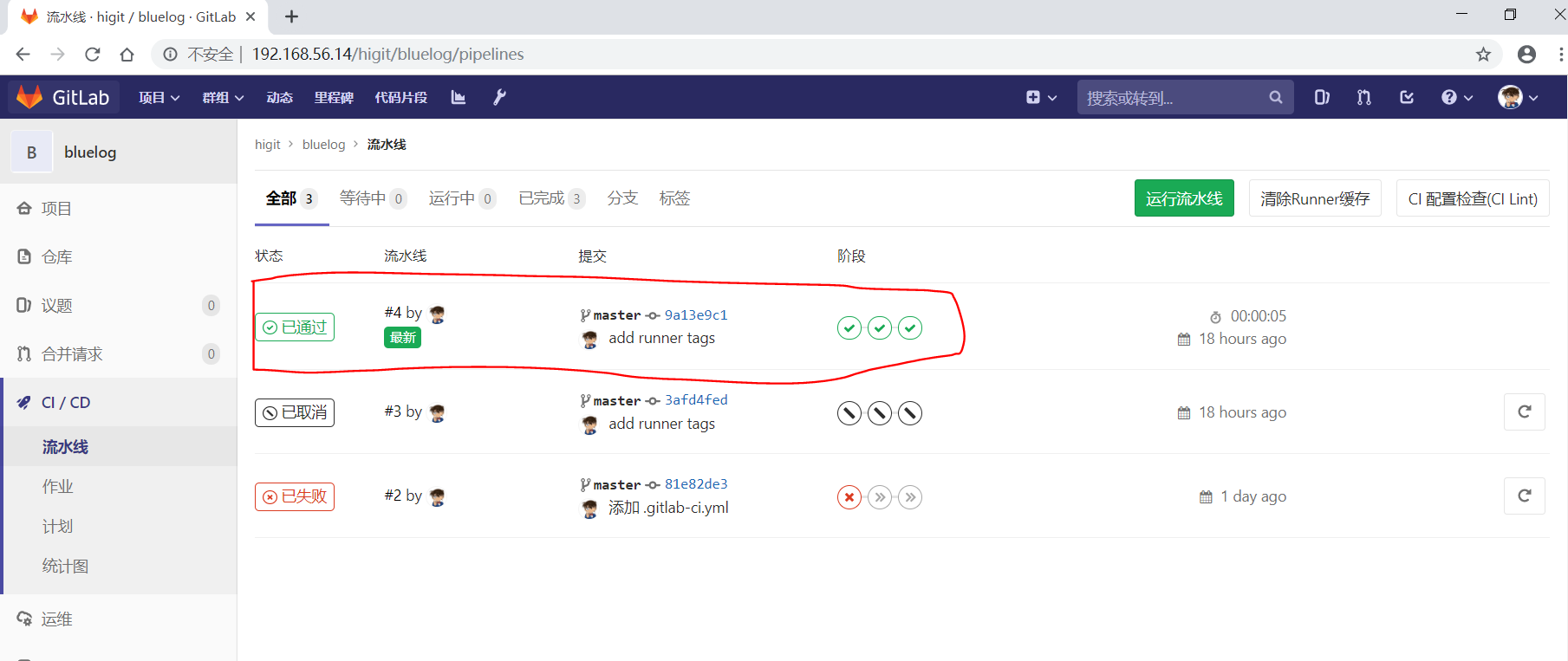This screenshot has width=1568, height=661.
Task: Go to browser home page
Action: click(127, 55)
